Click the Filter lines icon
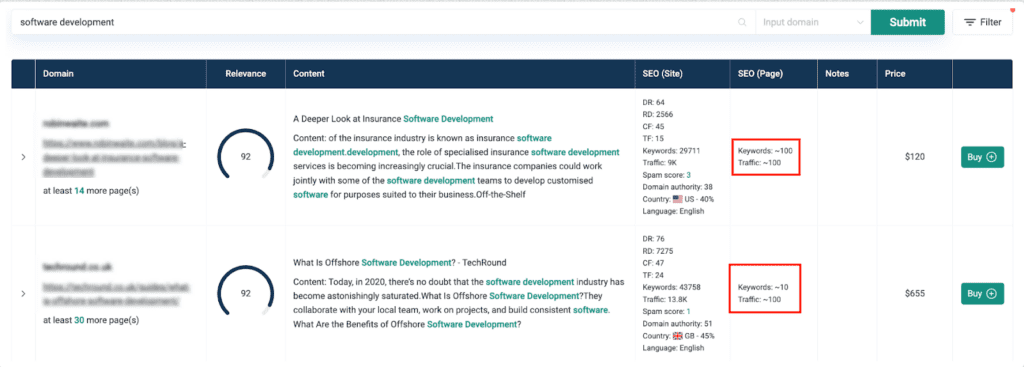 969,22
